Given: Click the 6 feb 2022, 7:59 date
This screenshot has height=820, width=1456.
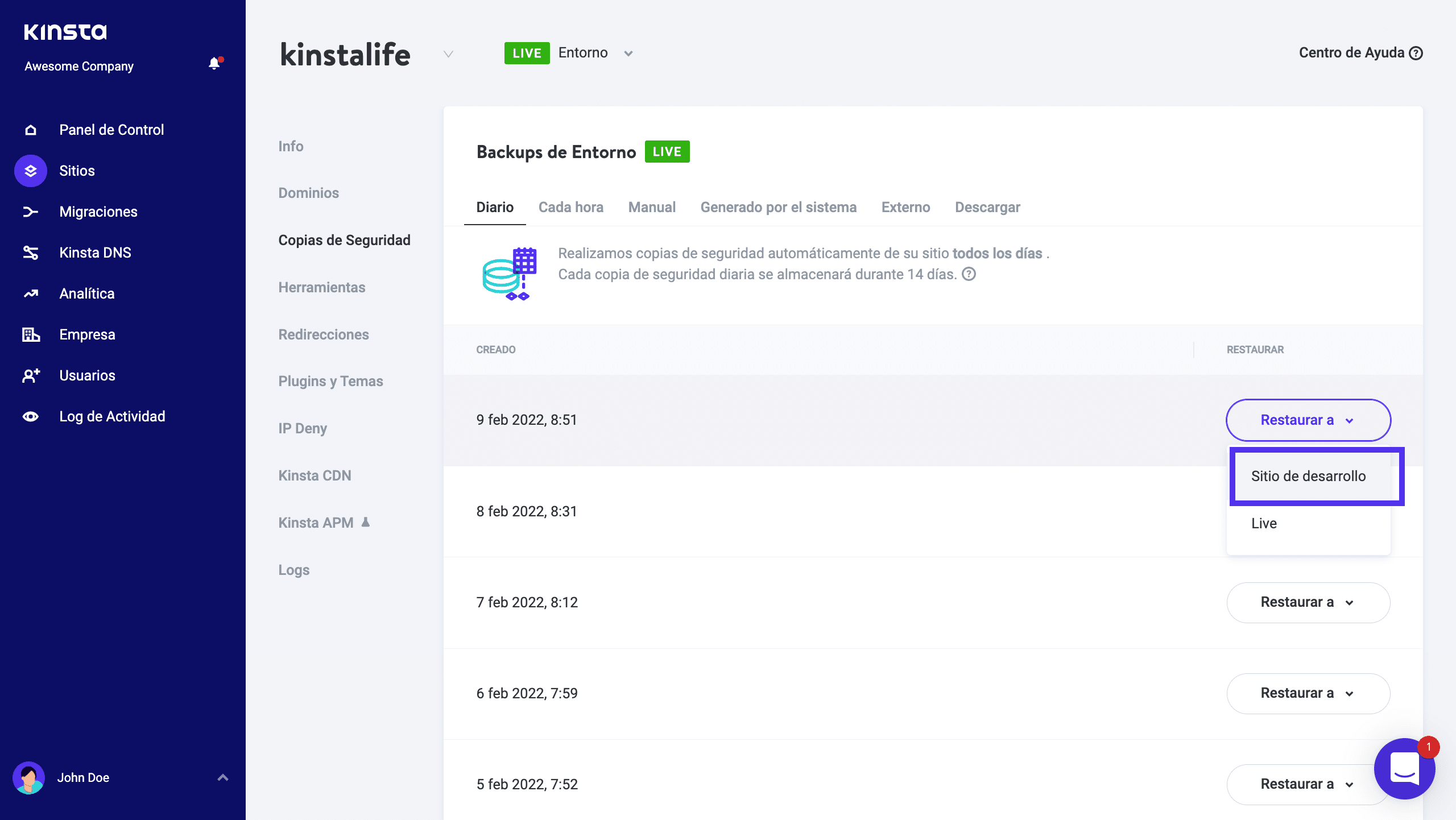Looking at the screenshot, I should pyautogui.click(x=527, y=693).
